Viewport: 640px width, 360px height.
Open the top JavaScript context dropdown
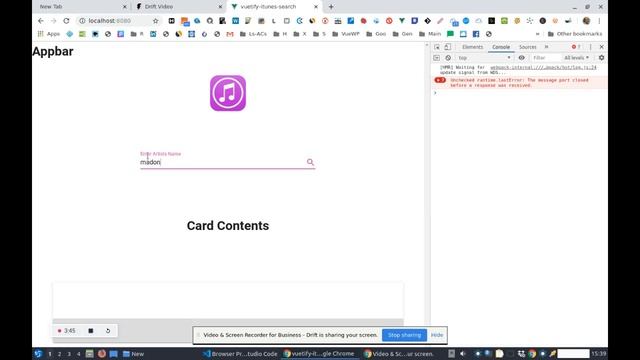[484, 58]
